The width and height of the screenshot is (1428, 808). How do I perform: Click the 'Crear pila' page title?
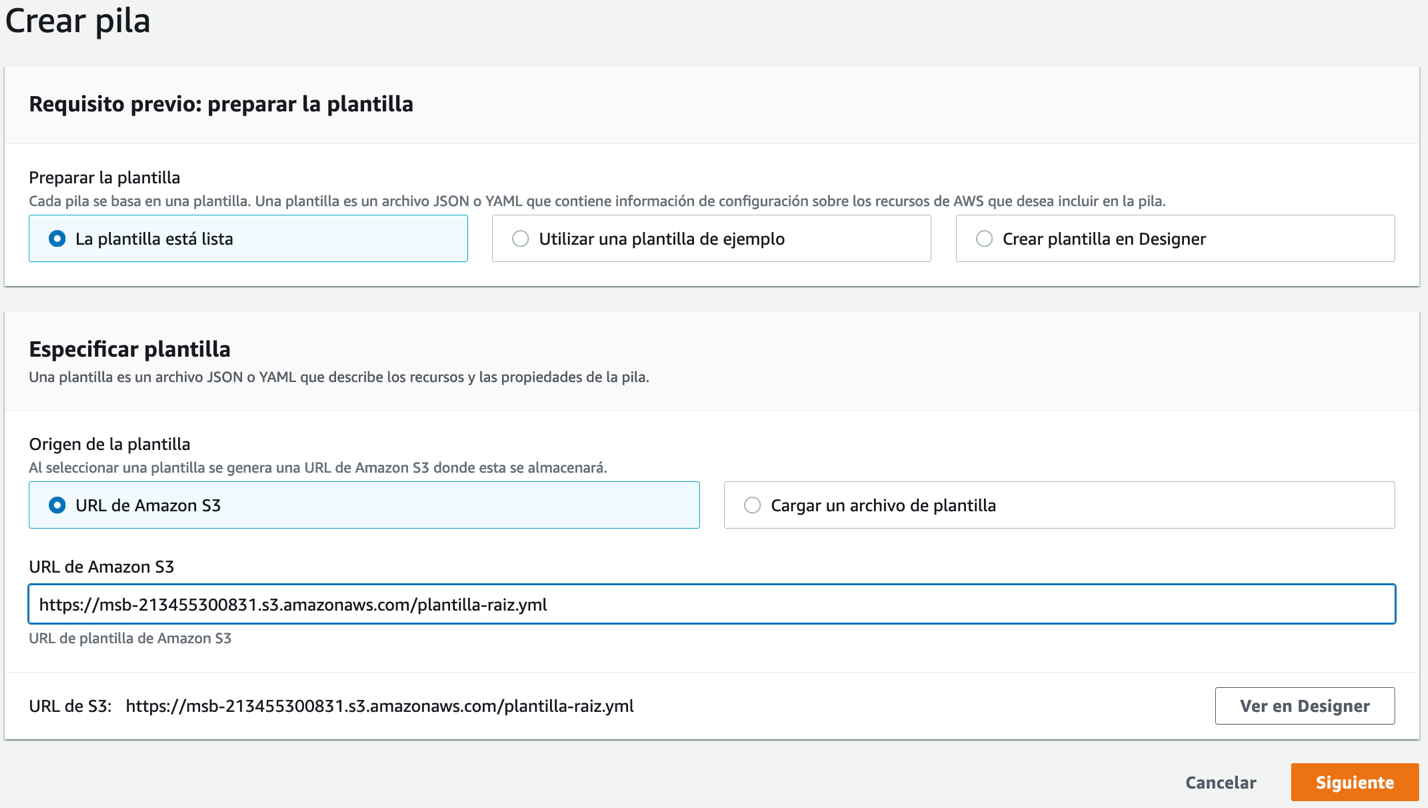coord(78,20)
